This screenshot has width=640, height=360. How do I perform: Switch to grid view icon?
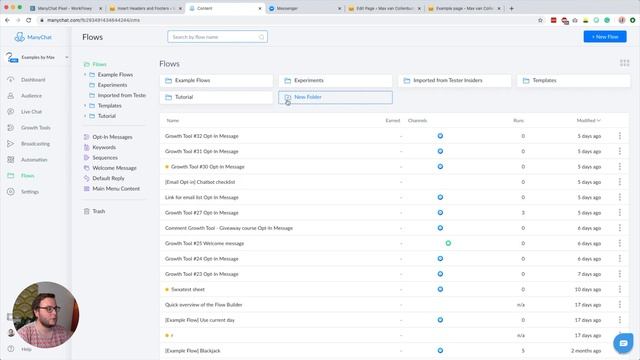pyautogui.click(x=624, y=63)
